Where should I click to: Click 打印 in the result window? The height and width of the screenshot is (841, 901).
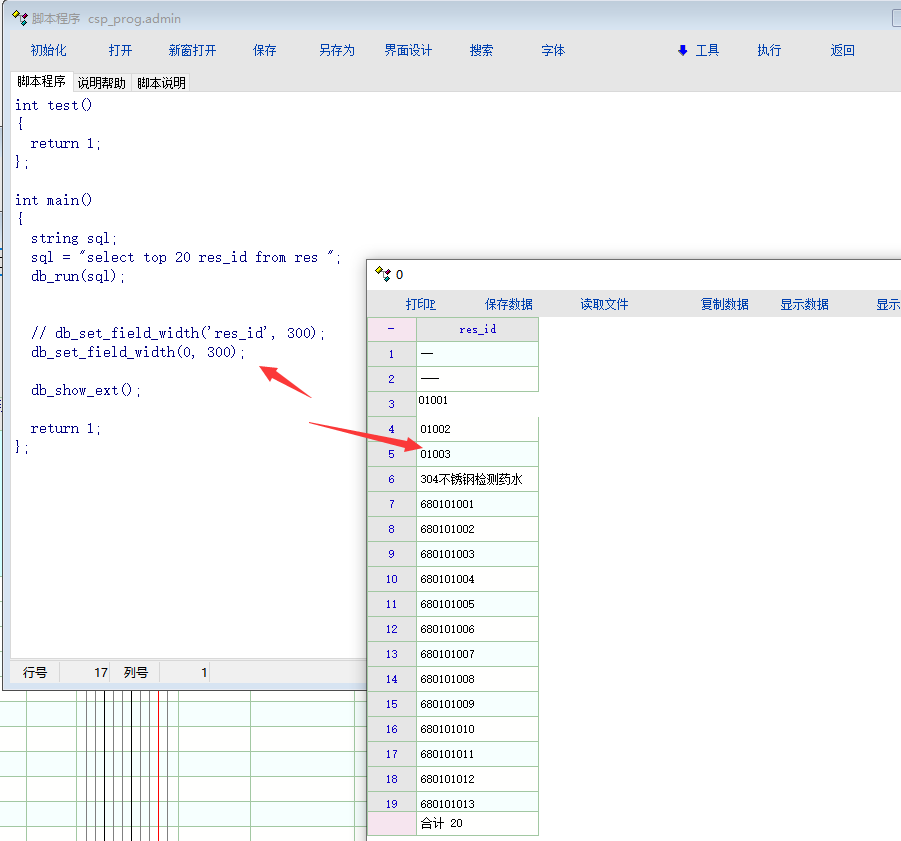[x=421, y=304]
